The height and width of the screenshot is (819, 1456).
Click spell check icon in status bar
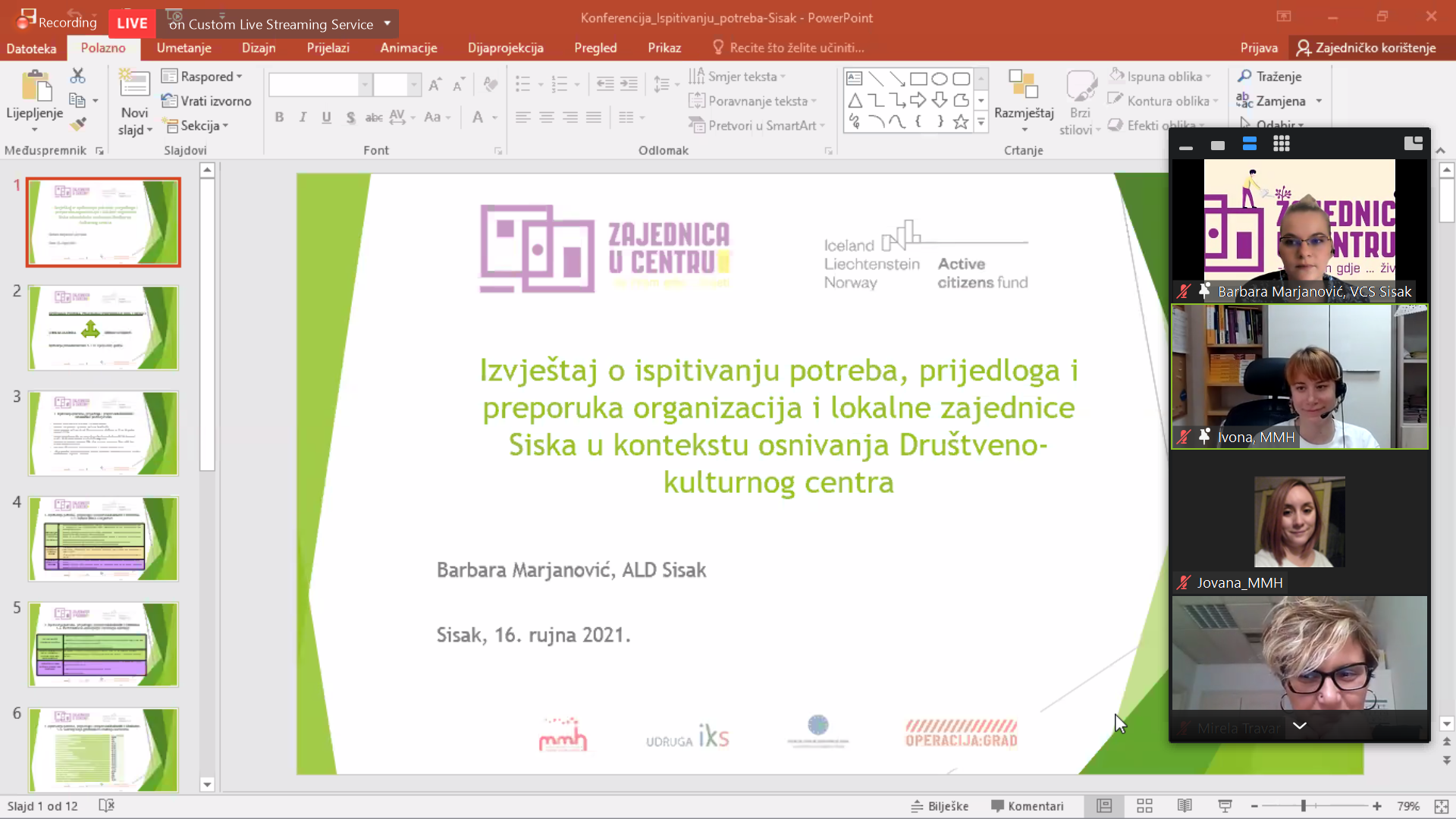pos(106,805)
